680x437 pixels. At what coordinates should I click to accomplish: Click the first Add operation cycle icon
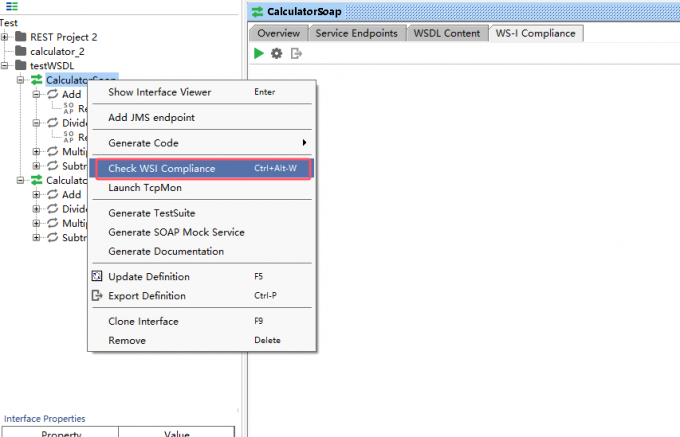52,94
